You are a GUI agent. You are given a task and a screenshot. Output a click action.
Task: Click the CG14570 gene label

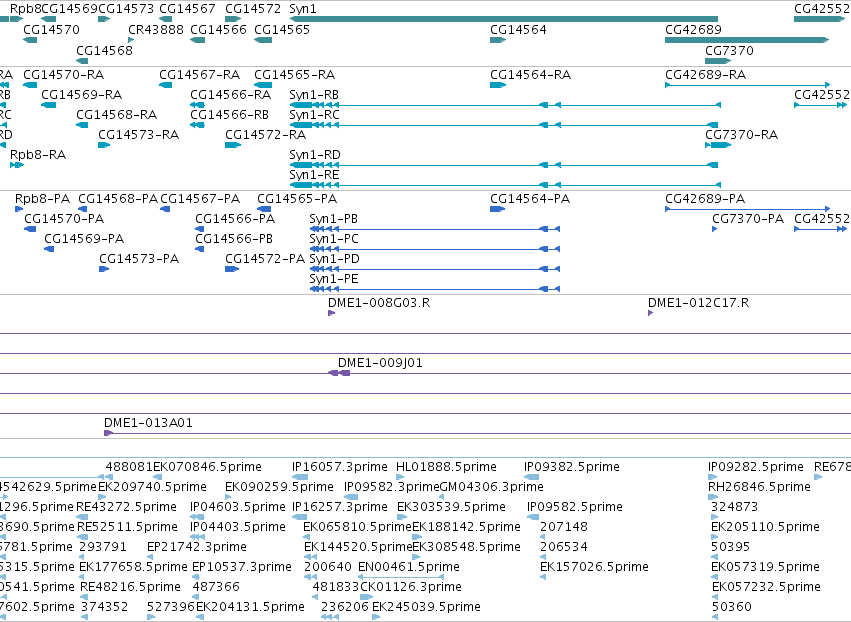click(x=51, y=29)
